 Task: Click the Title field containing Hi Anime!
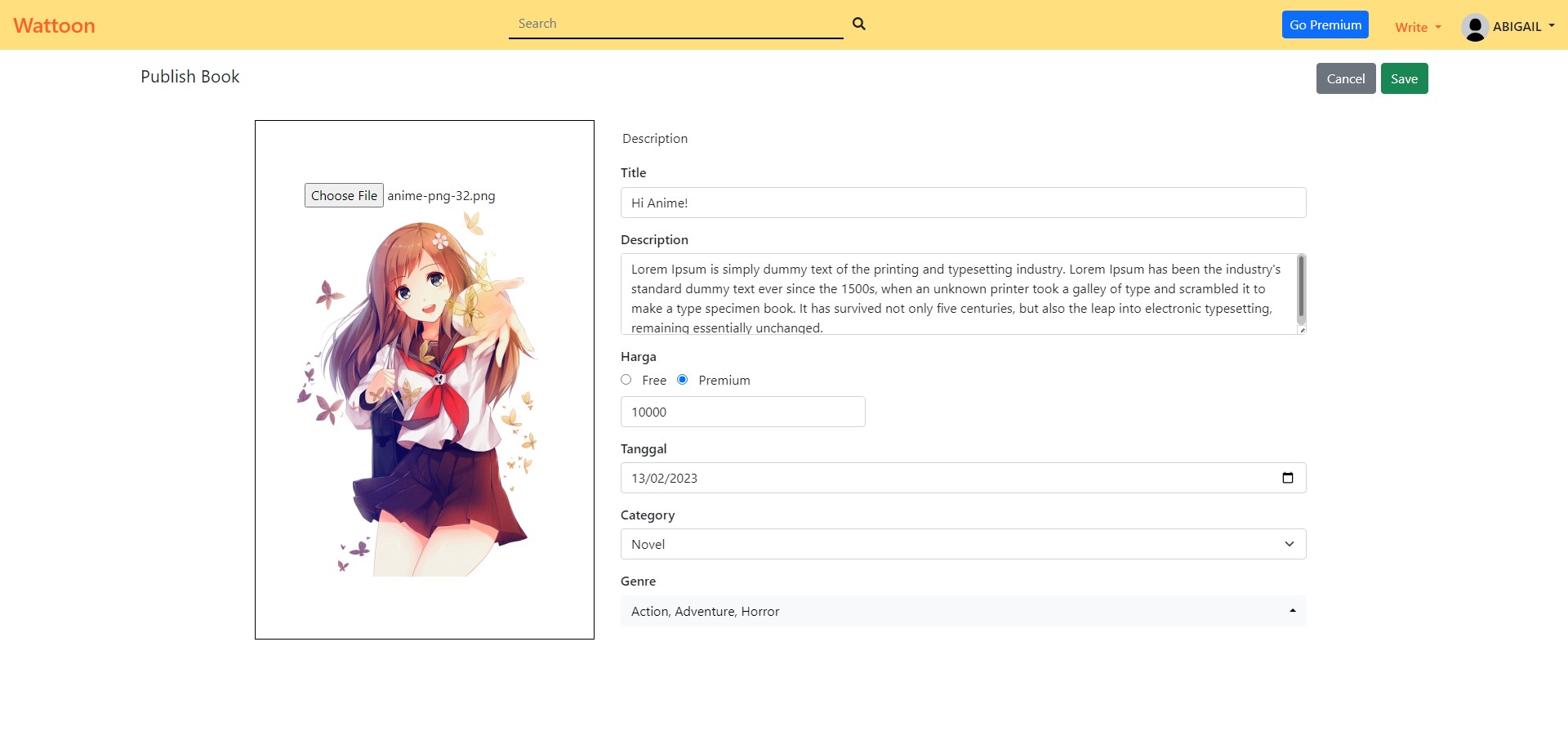(x=964, y=203)
